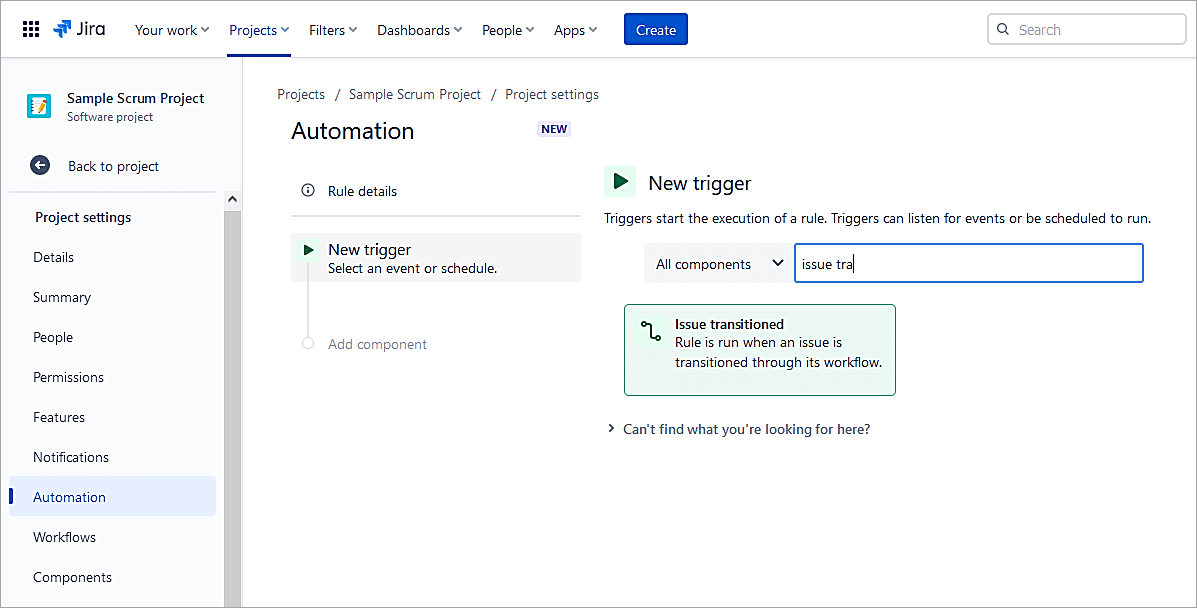The image size is (1197, 608).
Task: Click the Issue transitioned workflow icon
Action: click(651, 332)
